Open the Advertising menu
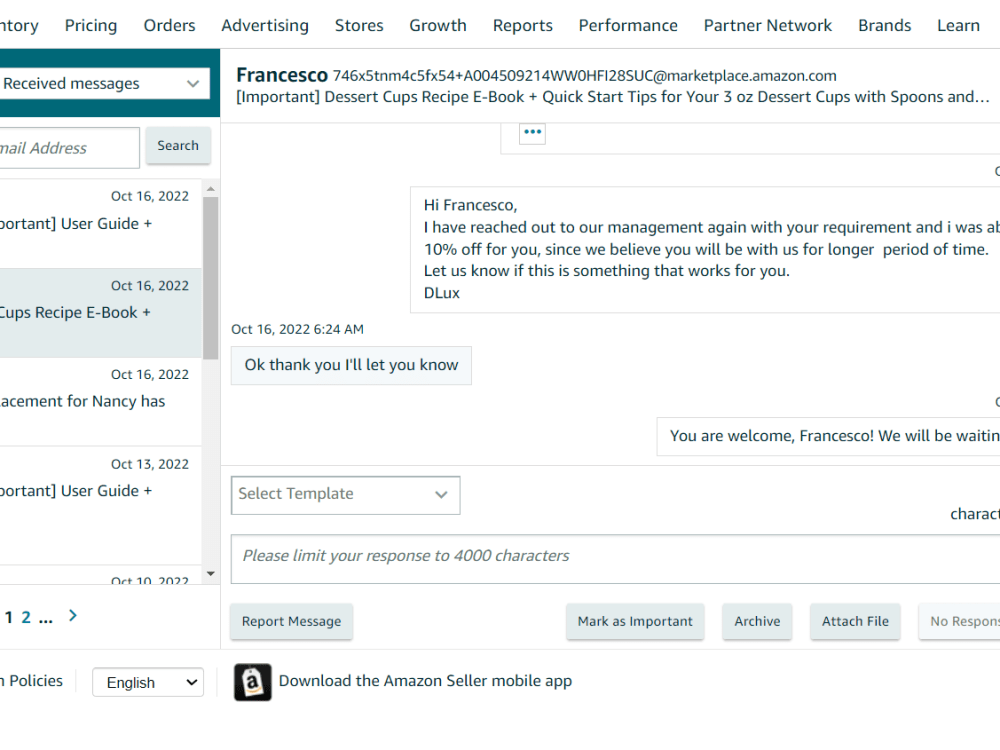1000x750 pixels. (x=265, y=26)
